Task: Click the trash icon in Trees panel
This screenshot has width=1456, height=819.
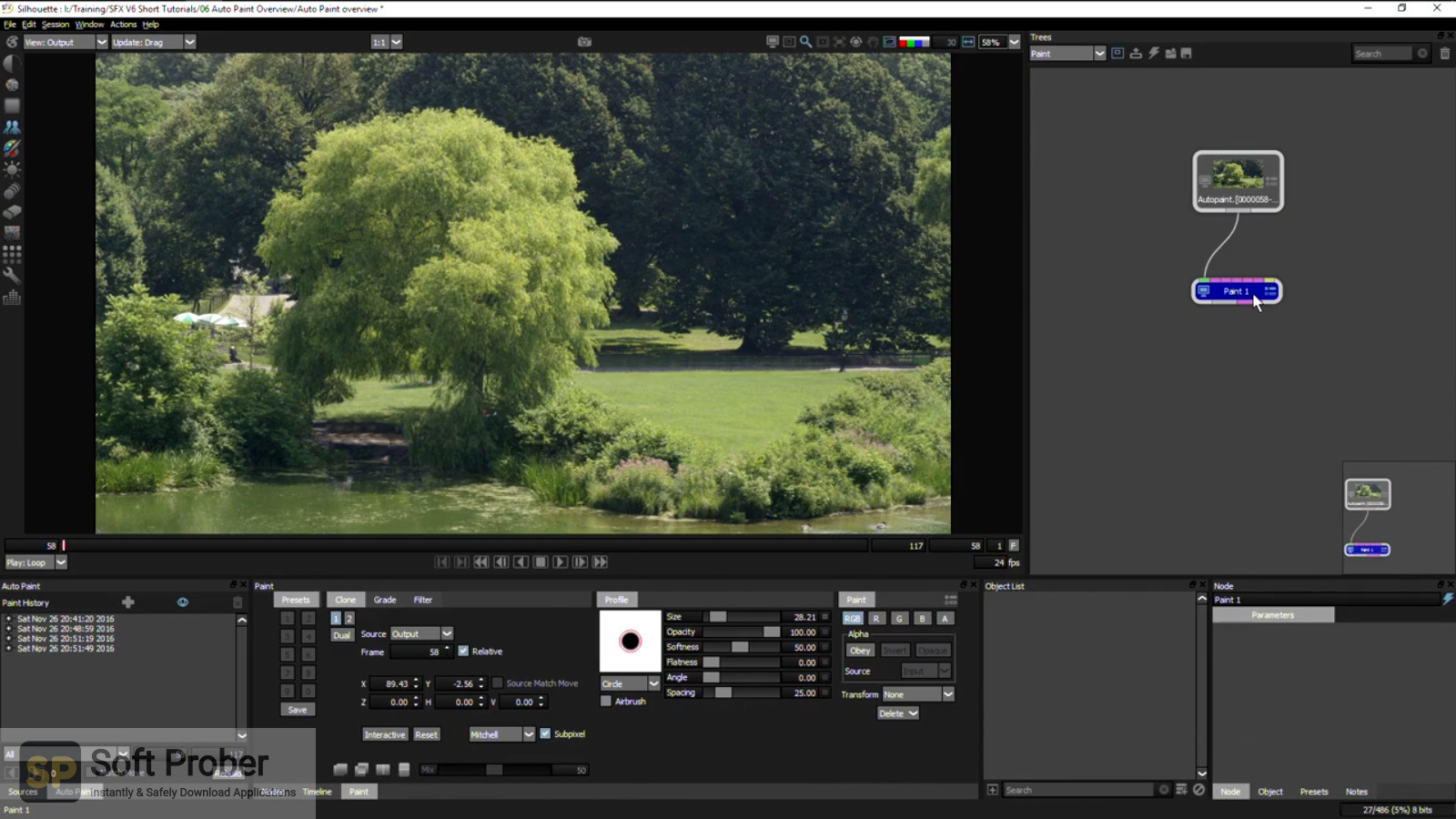Action: click(1444, 54)
